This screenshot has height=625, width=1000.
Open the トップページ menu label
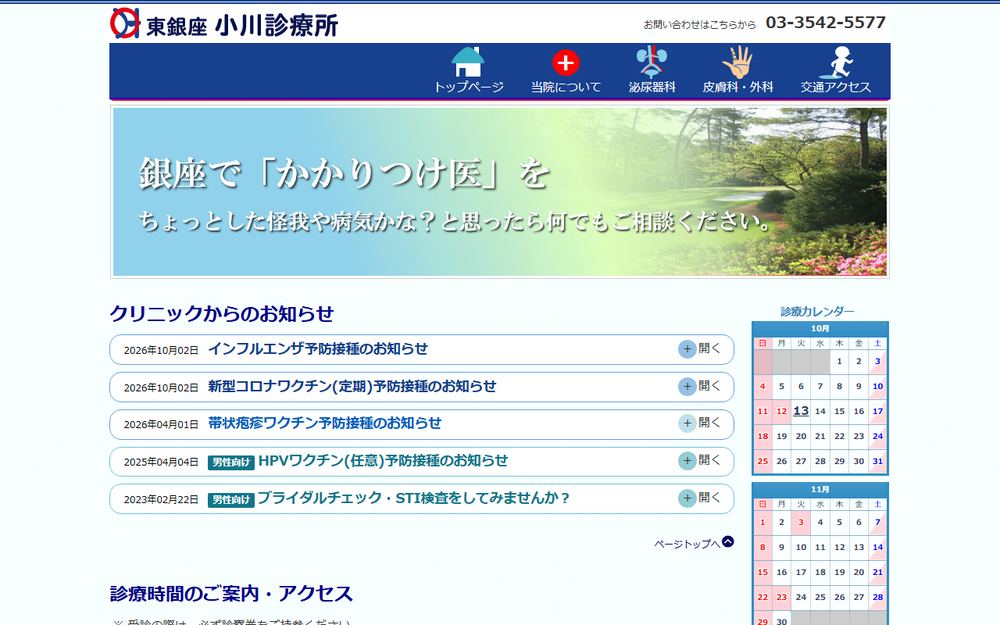click(468, 87)
